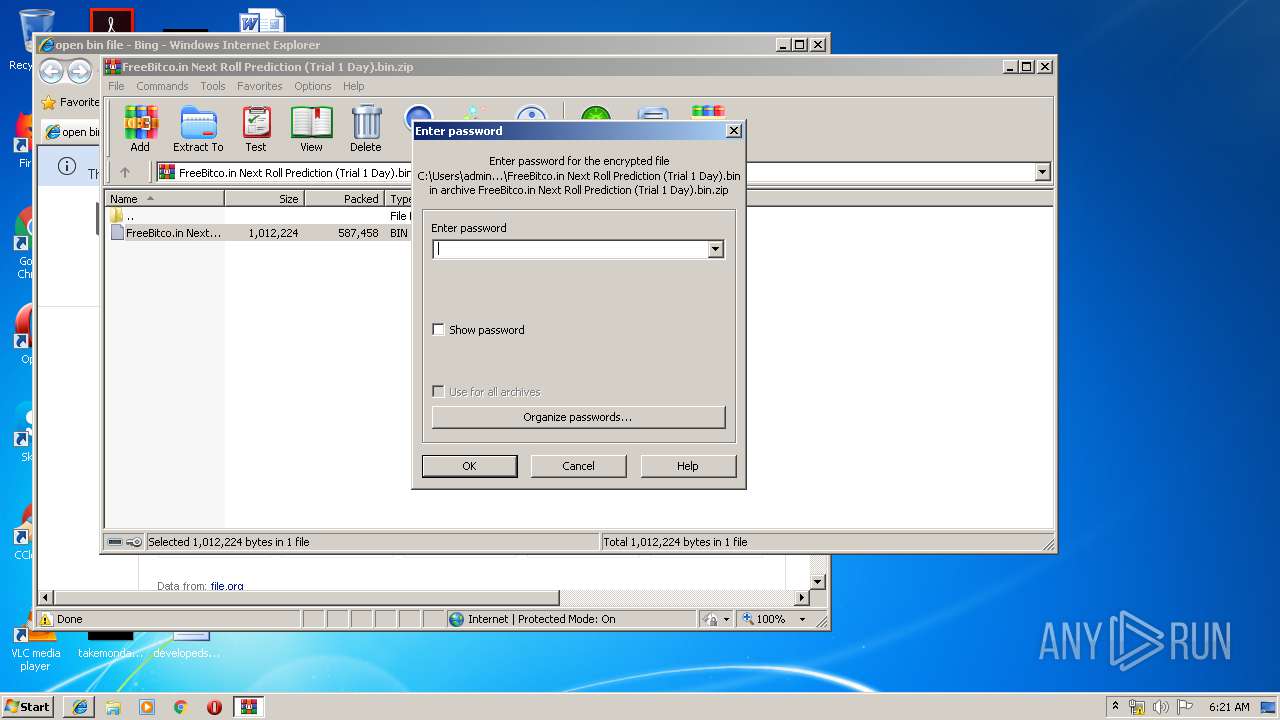Click the 6:21 AM system clock
The height and width of the screenshot is (720, 1280).
point(1228,706)
